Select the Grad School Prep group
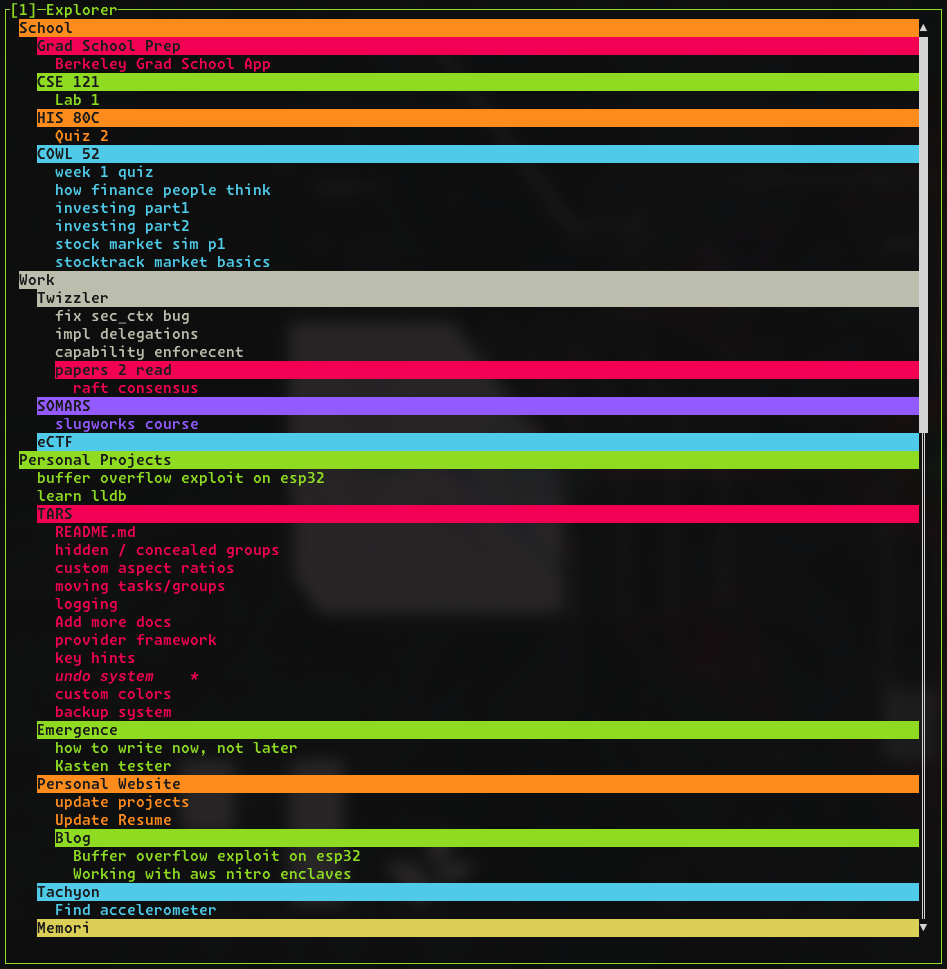This screenshot has height=969, width=947. pyautogui.click(x=478, y=46)
